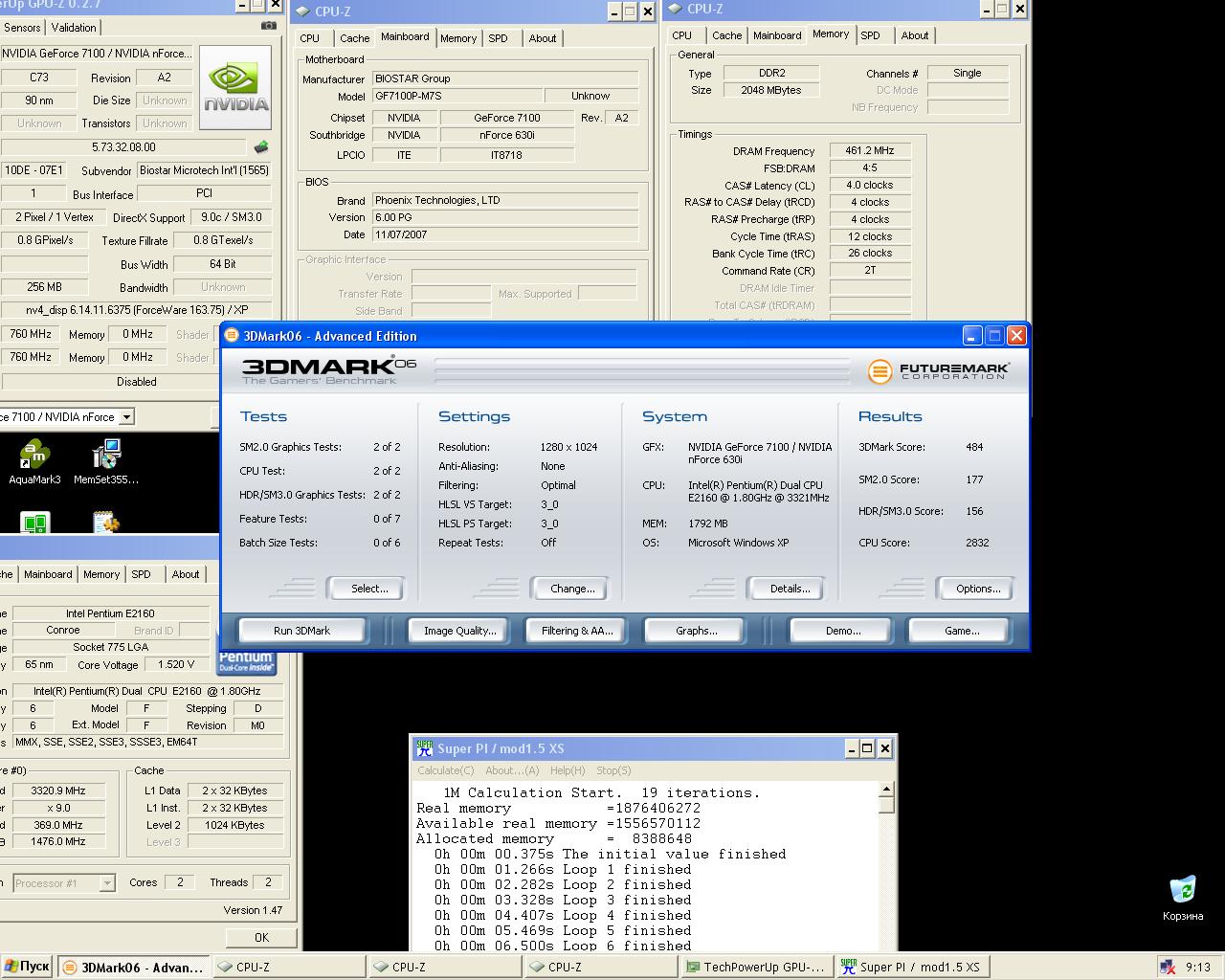Click the 3DMark06 title bar icon
Screen dimensions: 1225x980
click(x=233, y=335)
